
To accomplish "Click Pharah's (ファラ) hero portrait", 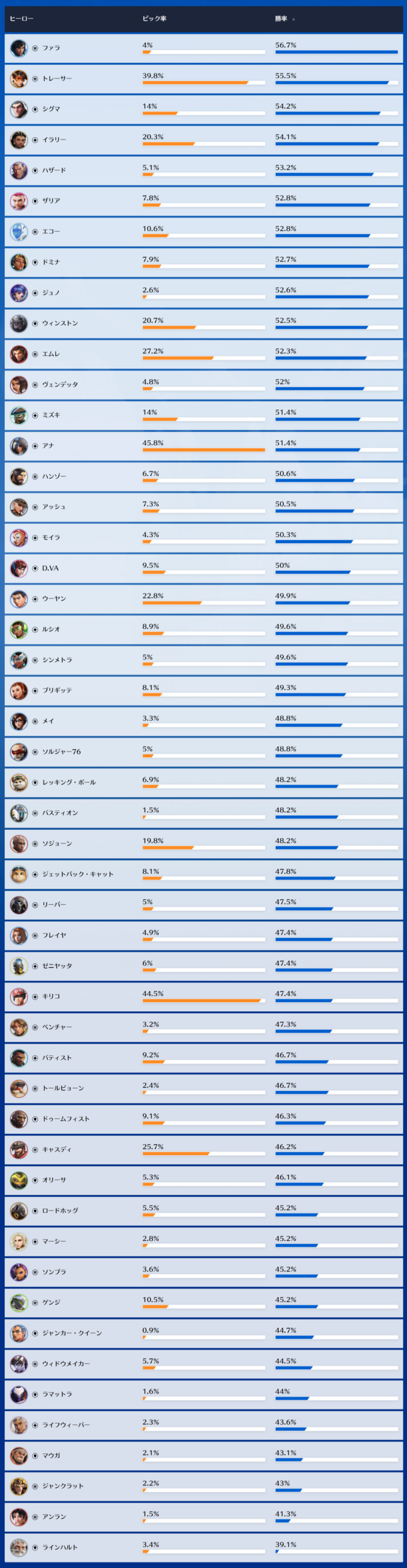I will pos(19,48).
